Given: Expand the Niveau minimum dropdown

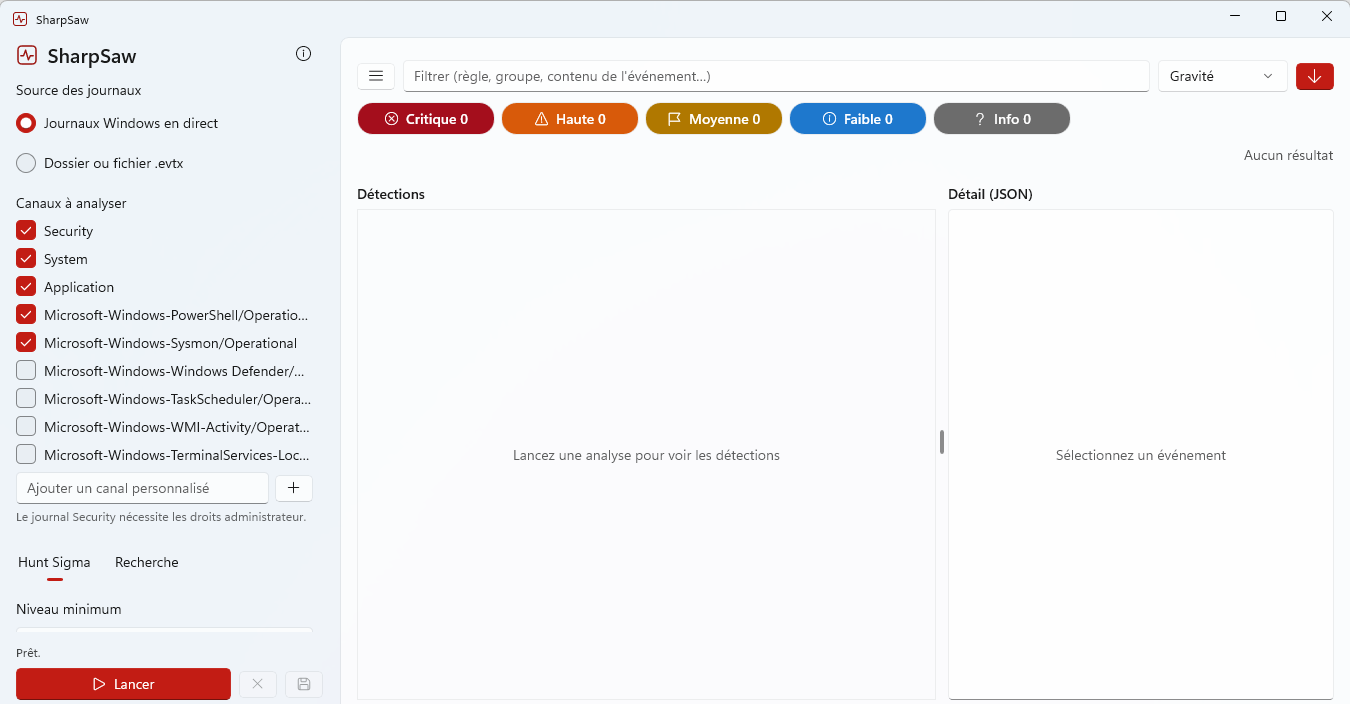Looking at the screenshot, I should pos(164,632).
